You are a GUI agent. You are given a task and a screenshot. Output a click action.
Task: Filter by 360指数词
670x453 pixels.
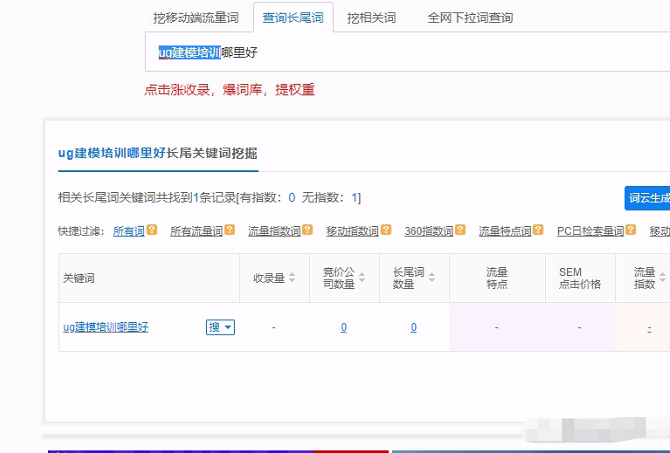click(429, 231)
